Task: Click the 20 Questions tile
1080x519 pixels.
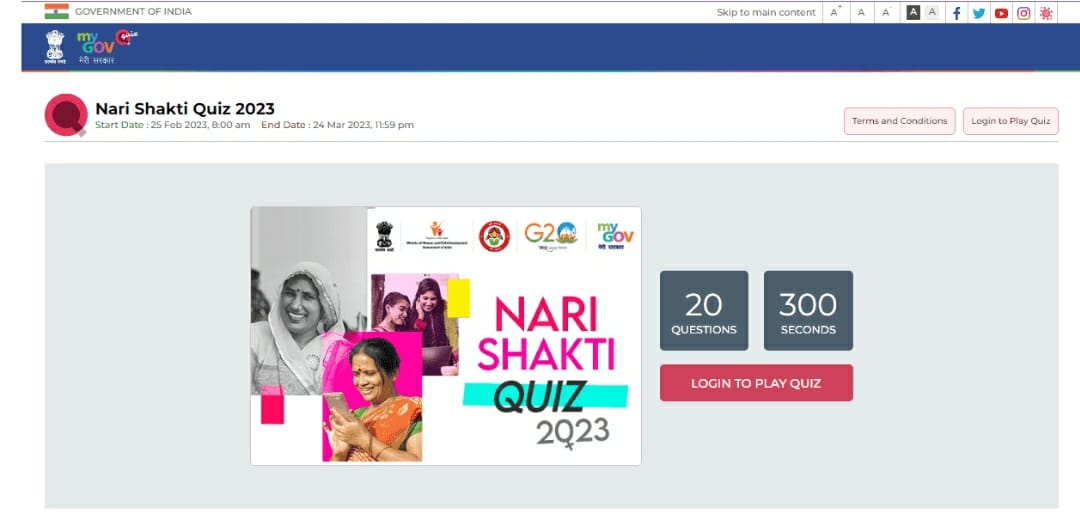Action: 704,310
